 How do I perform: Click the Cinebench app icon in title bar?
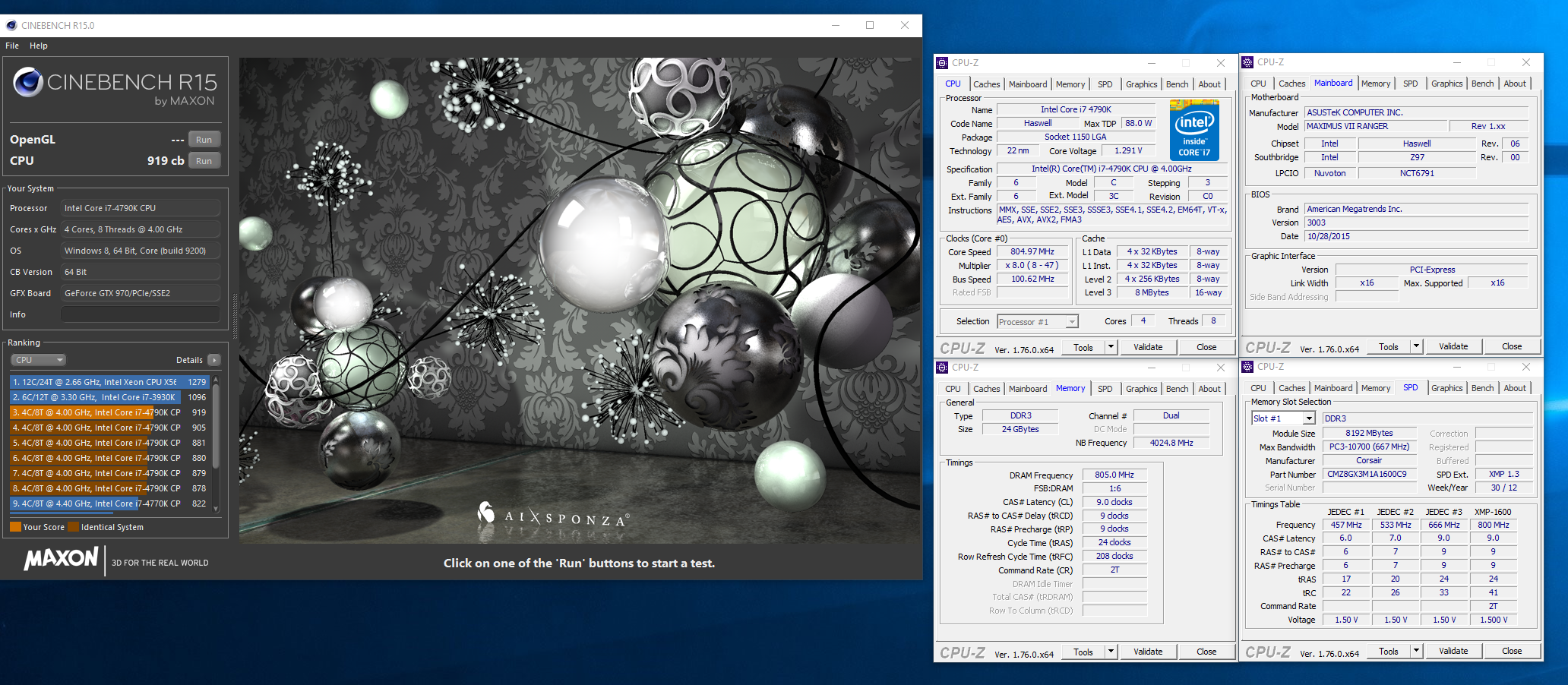coord(11,25)
